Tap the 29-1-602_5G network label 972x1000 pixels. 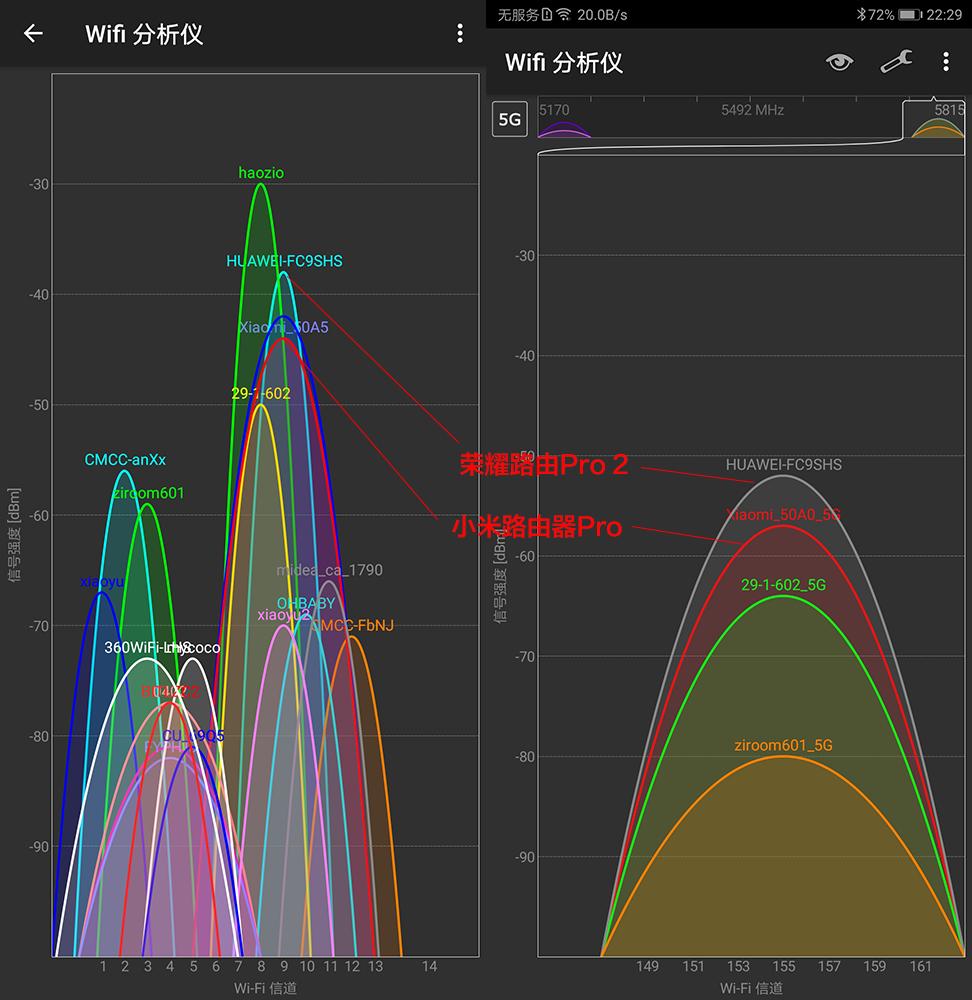[783, 585]
